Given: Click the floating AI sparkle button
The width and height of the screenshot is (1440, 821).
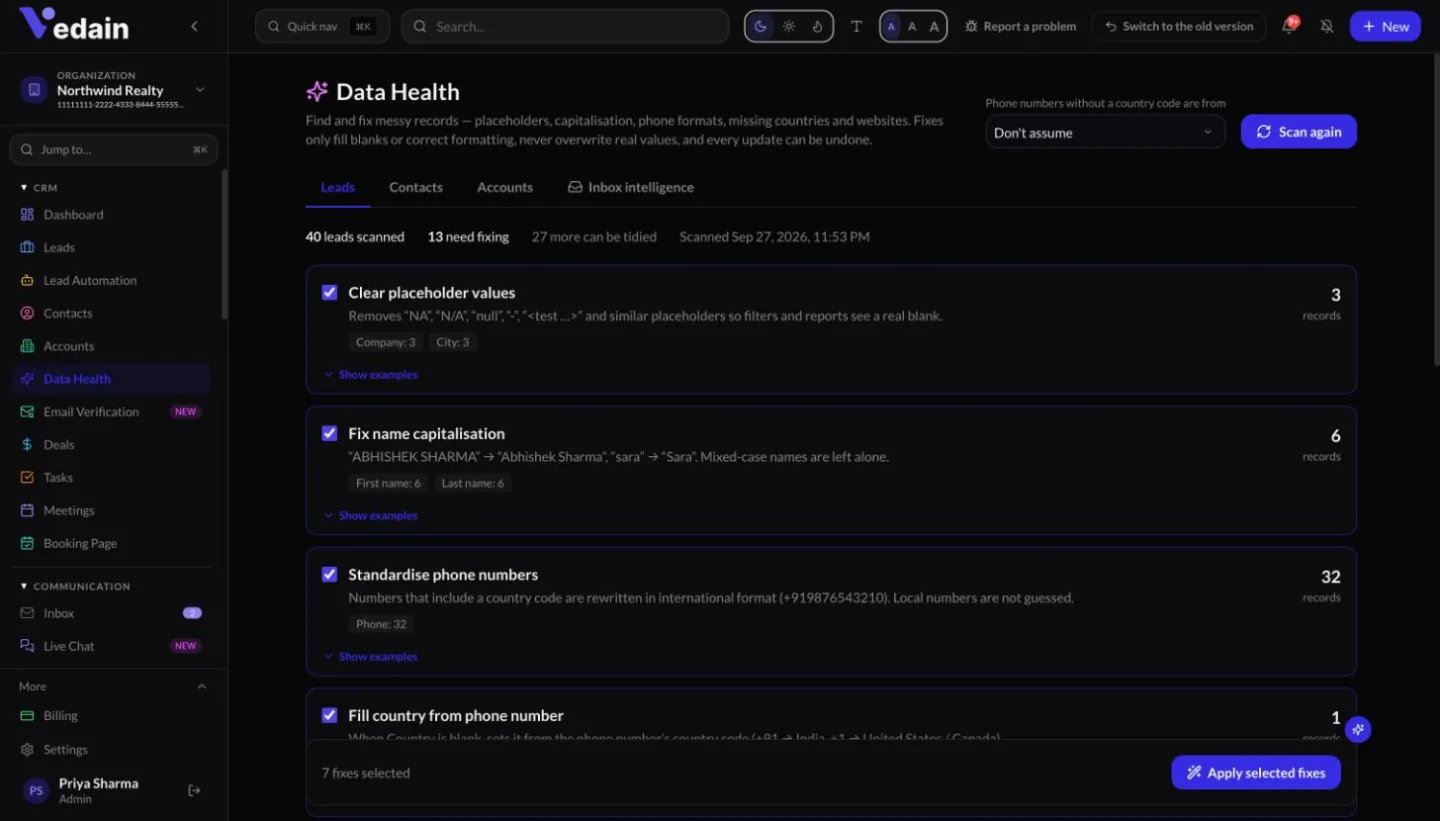Looking at the screenshot, I should click(x=1357, y=729).
